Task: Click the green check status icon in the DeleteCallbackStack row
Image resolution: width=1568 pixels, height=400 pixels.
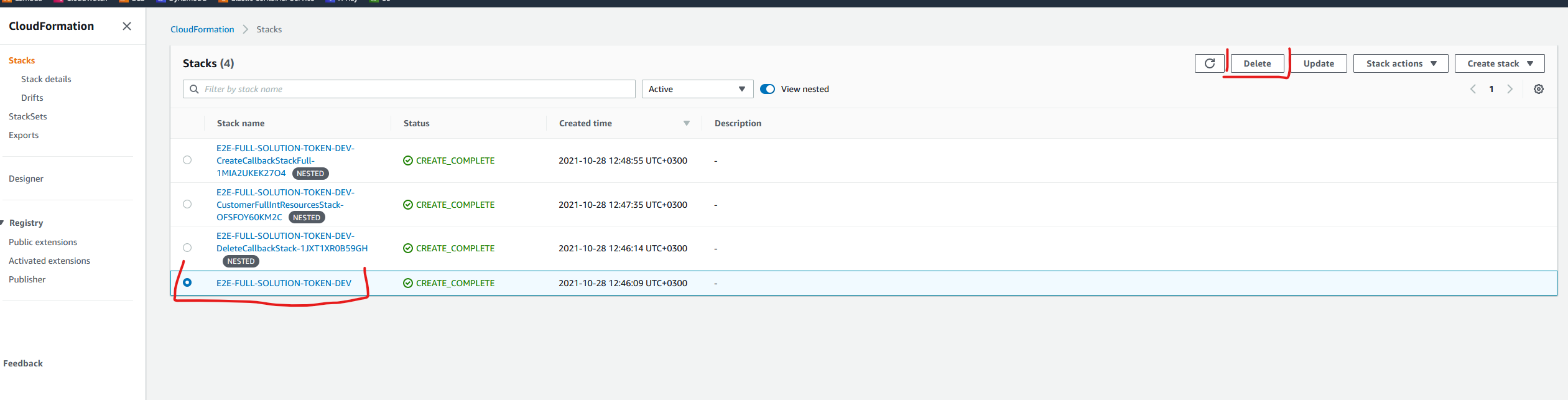Action: 408,248
